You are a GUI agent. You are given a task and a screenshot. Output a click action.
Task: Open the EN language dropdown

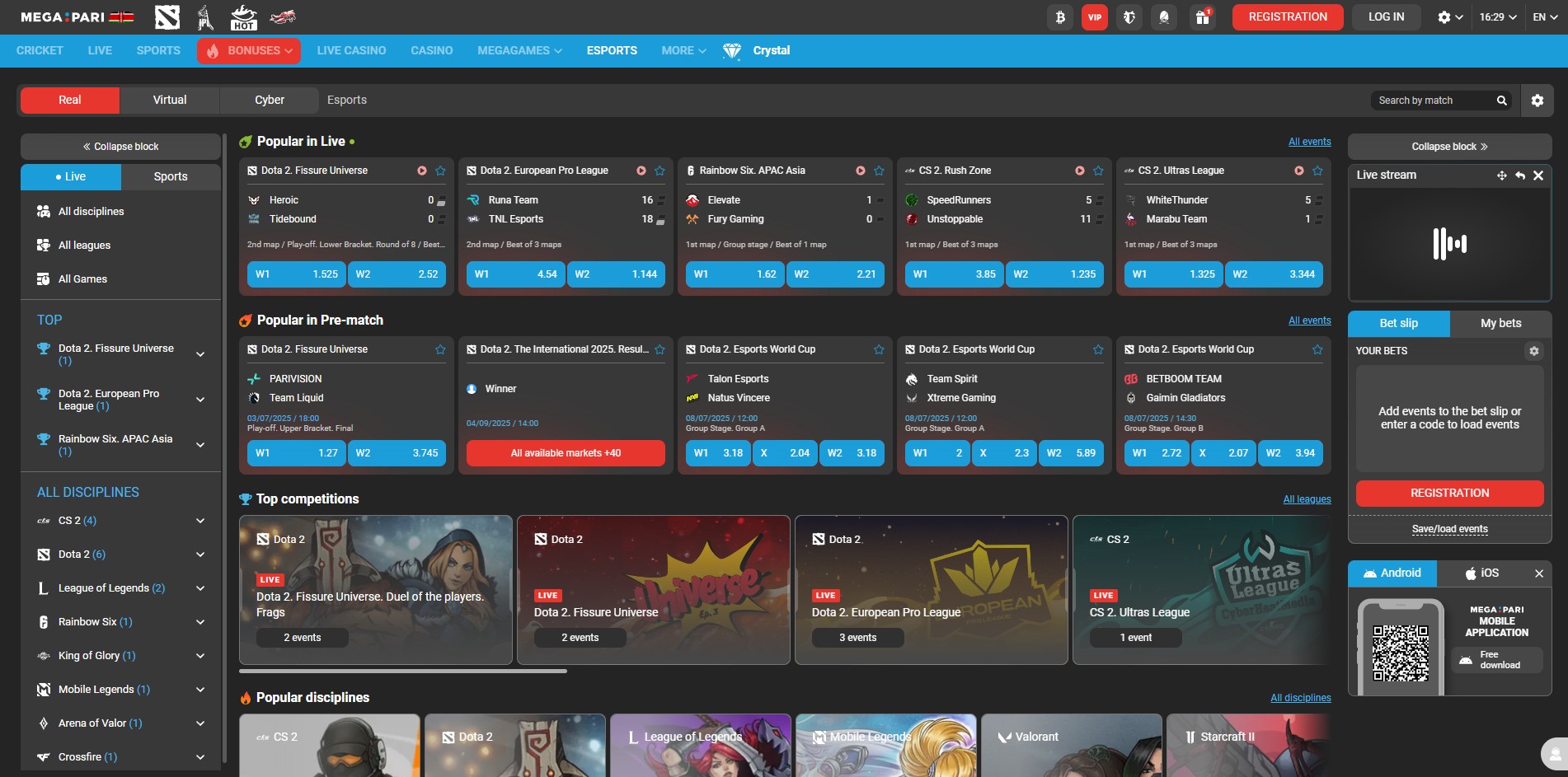coord(1545,16)
